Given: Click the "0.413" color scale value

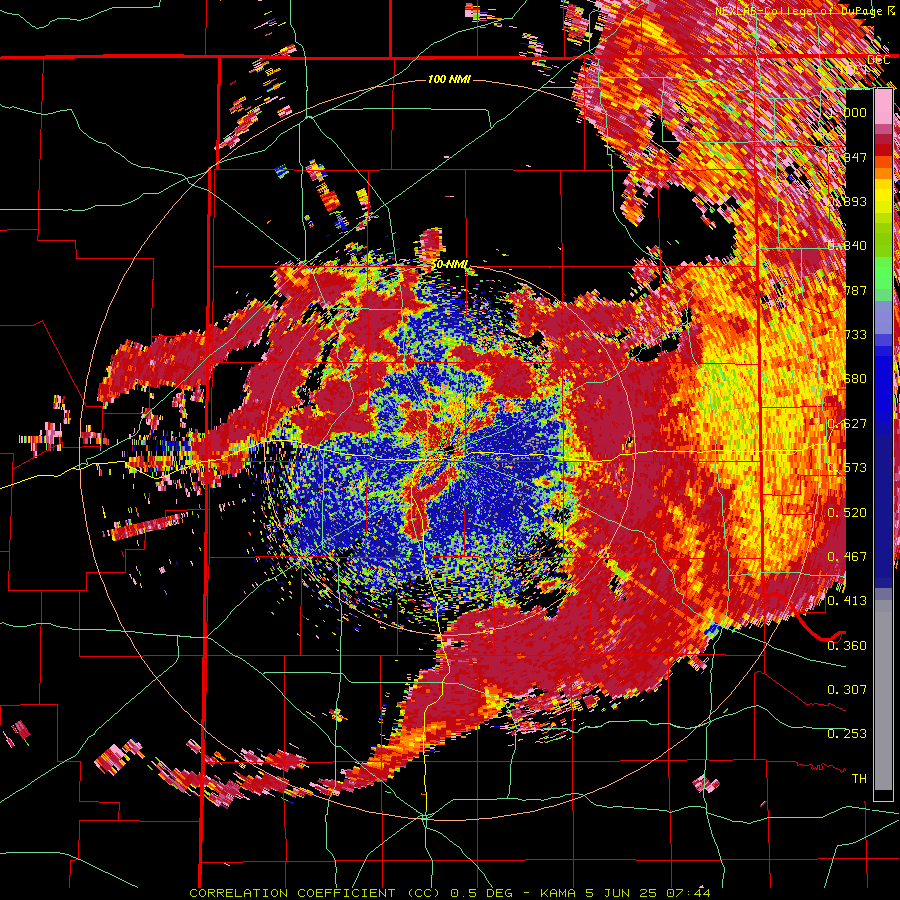Looking at the screenshot, I should (x=847, y=601).
